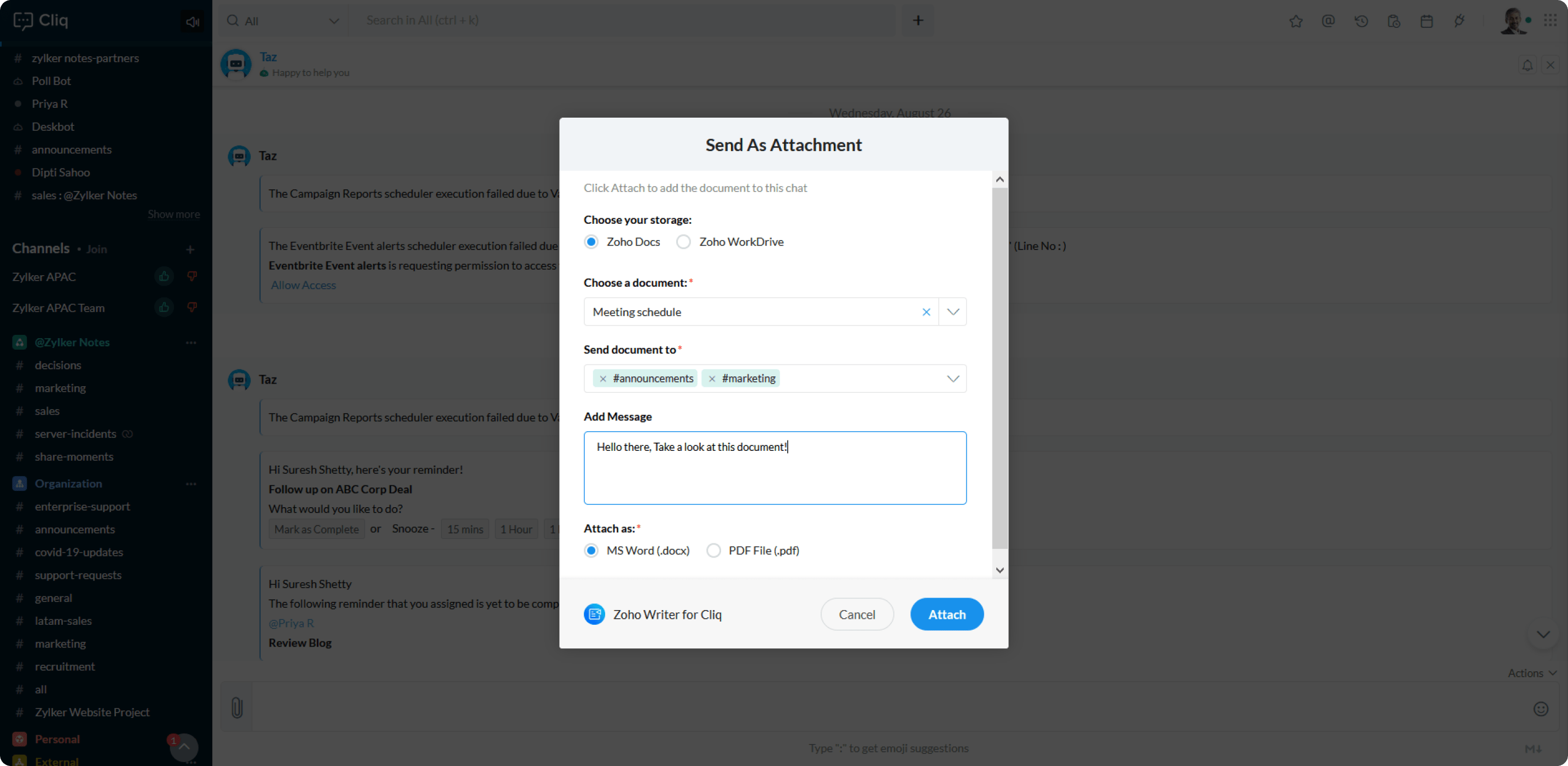Close the Taz chat with the X icon
The image size is (1568, 766).
(1550, 65)
